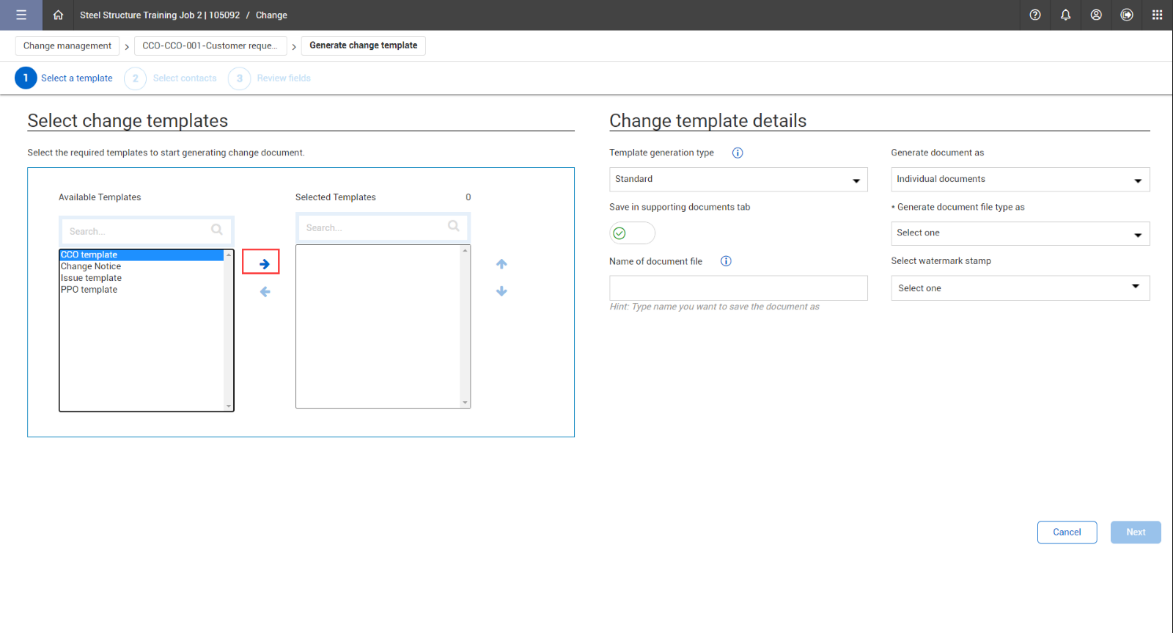Go to Change management breadcrumb
The height and width of the screenshot is (633, 1173).
(67, 46)
